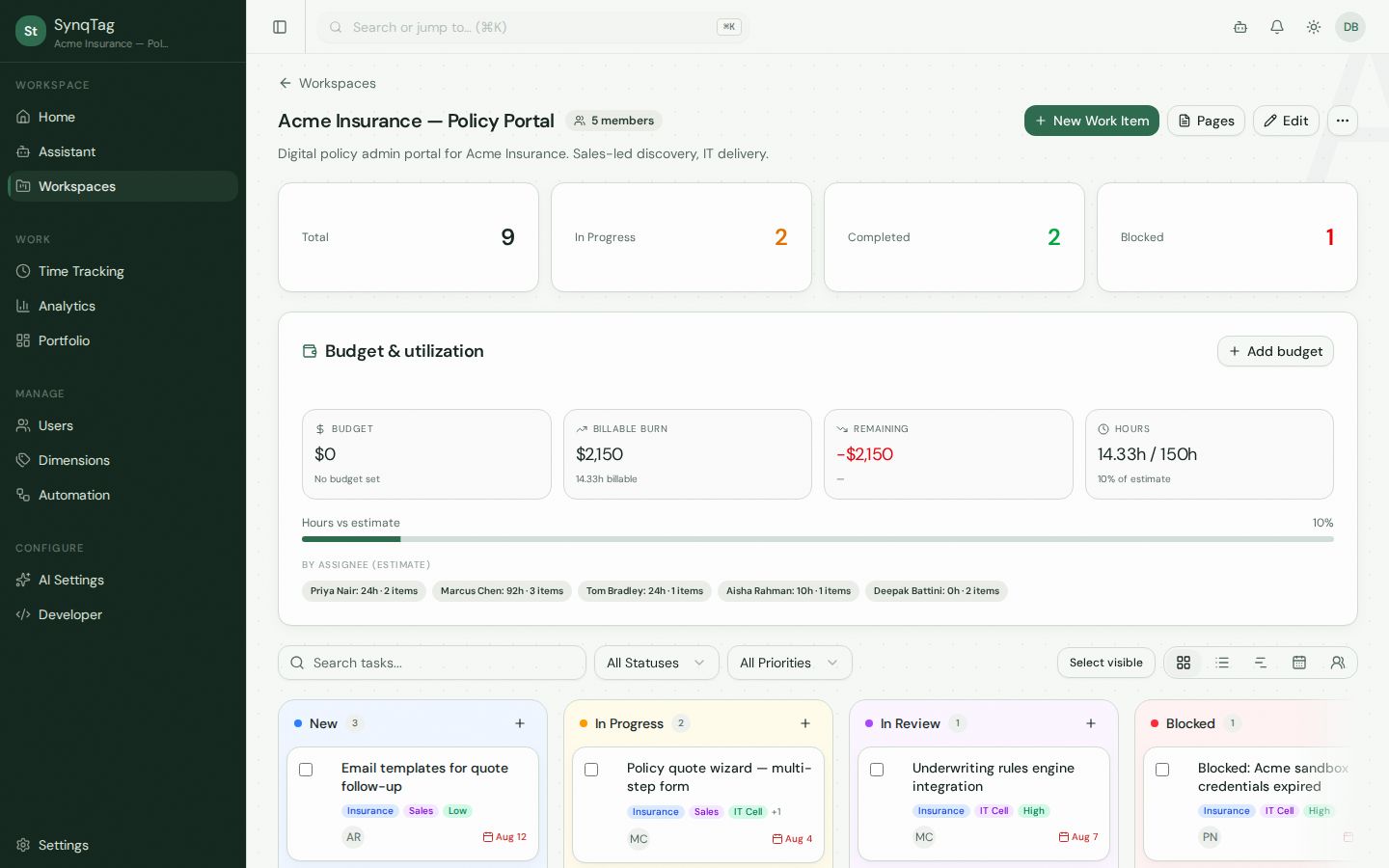Switch to assignee people view
Viewport: 1389px width, 868px height.
[1338, 663]
